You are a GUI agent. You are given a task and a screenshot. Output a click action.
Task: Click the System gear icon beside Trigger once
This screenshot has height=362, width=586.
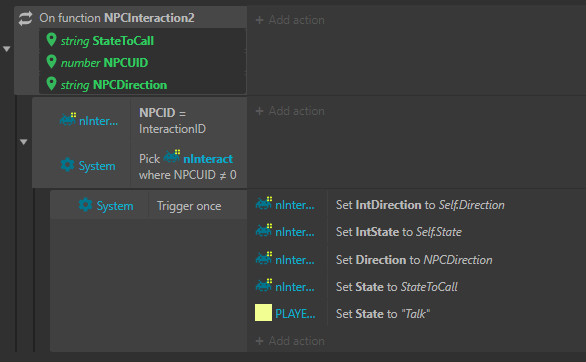pos(85,205)
